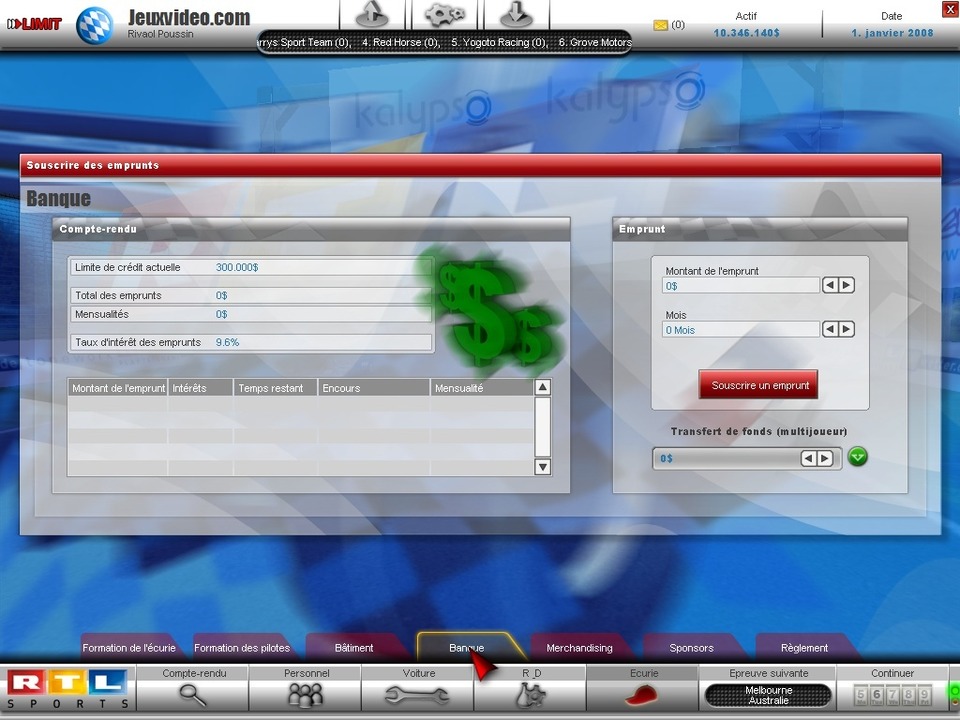Image resolution: width=960 pixels, height=720 pixels.
Task: Increase the Montant de l'emprunt amount
Action: [847, 285]
